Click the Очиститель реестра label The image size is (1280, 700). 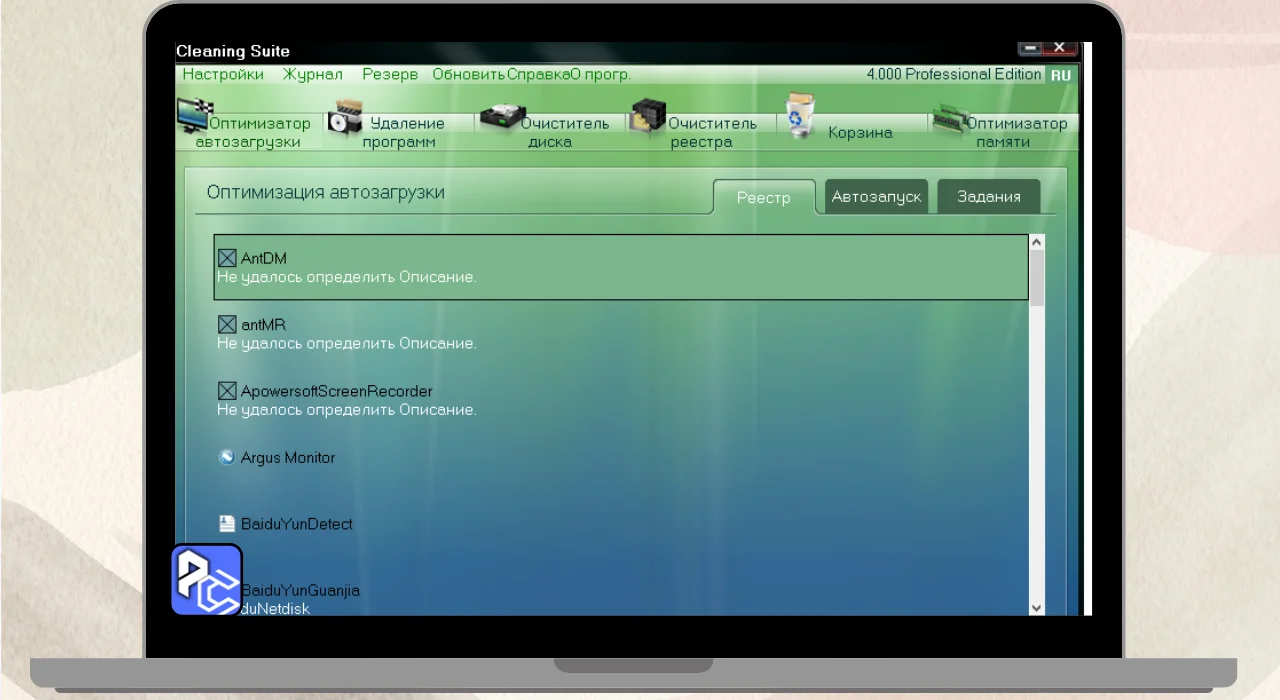point(712,132)
